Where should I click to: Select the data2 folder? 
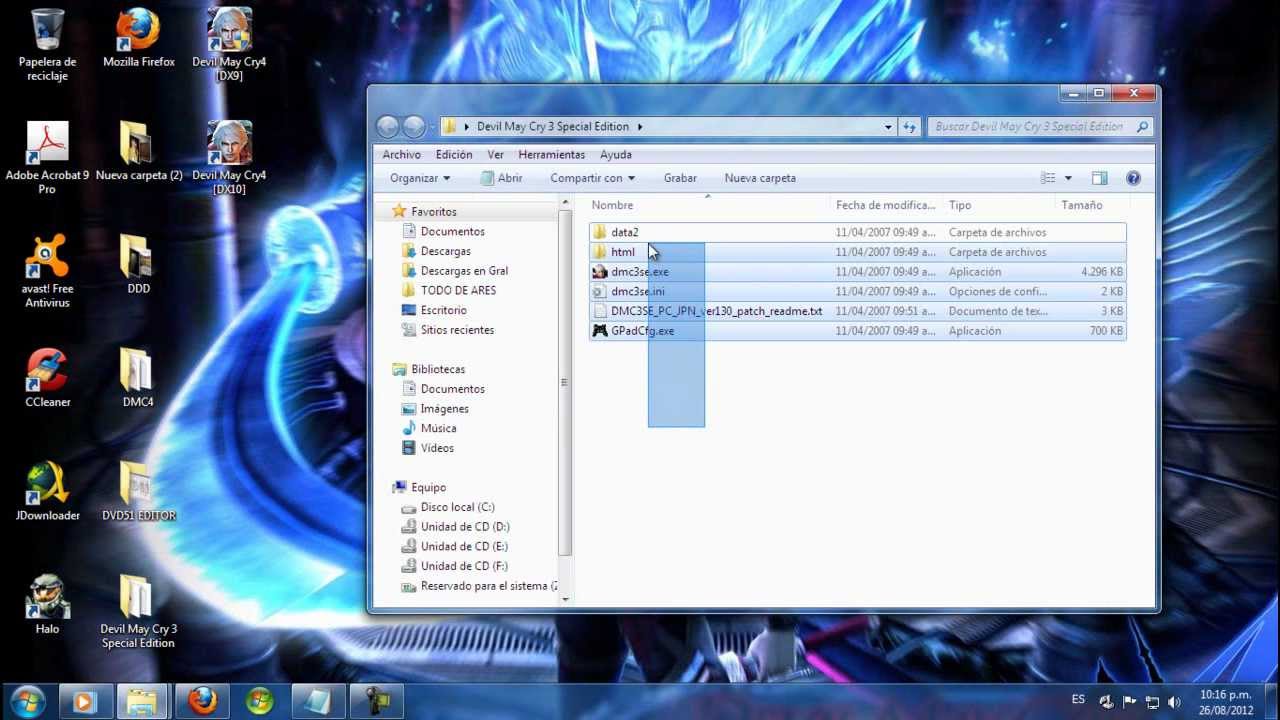tap(858, 232)
